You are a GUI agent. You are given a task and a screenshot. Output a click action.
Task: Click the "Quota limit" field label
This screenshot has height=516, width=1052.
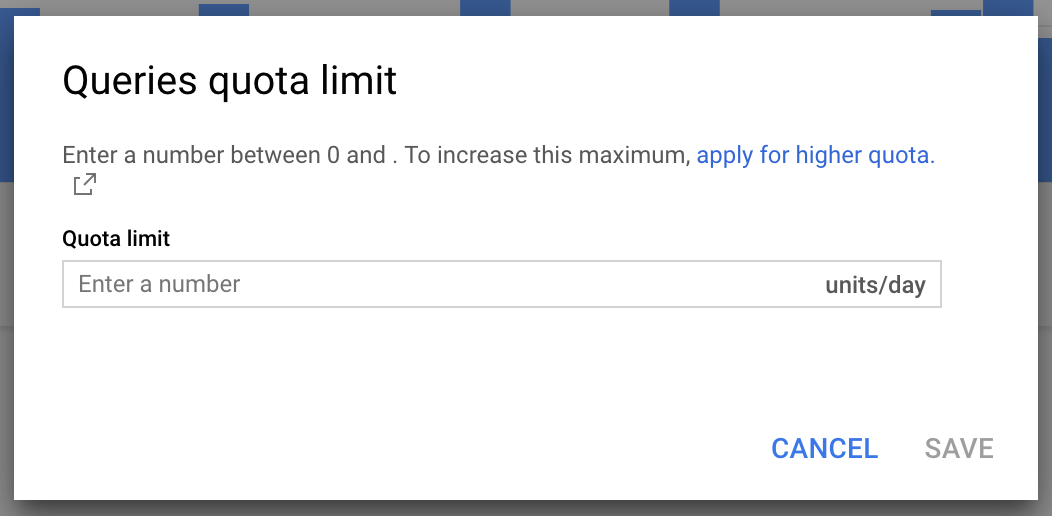coord(116,239)
